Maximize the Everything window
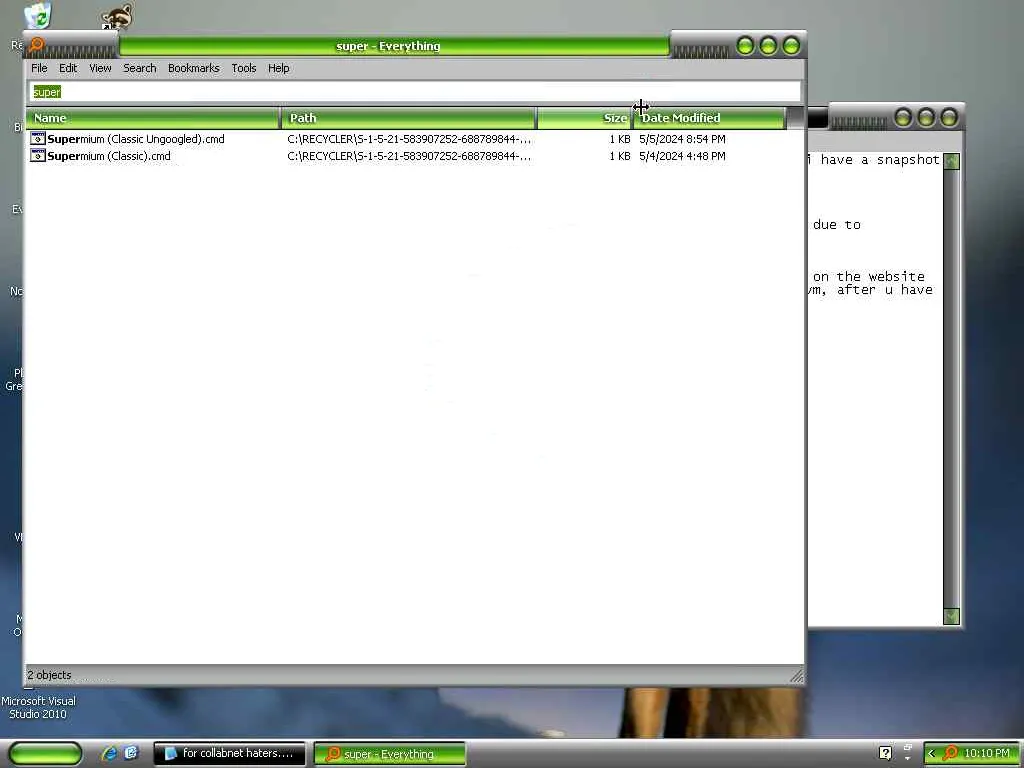1024x768 pixels. [x=768, y=46]
